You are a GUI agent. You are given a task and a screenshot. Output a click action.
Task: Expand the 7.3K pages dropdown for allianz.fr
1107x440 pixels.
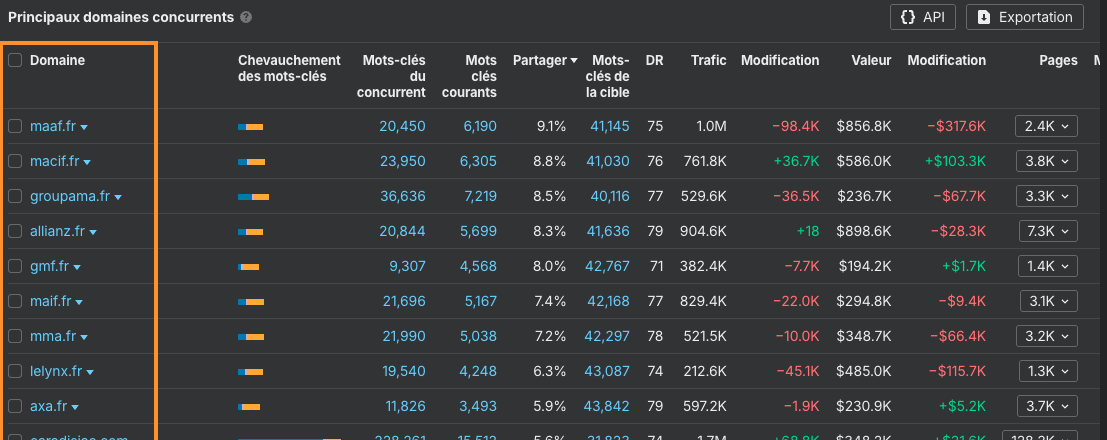(x=1047, y=231)
